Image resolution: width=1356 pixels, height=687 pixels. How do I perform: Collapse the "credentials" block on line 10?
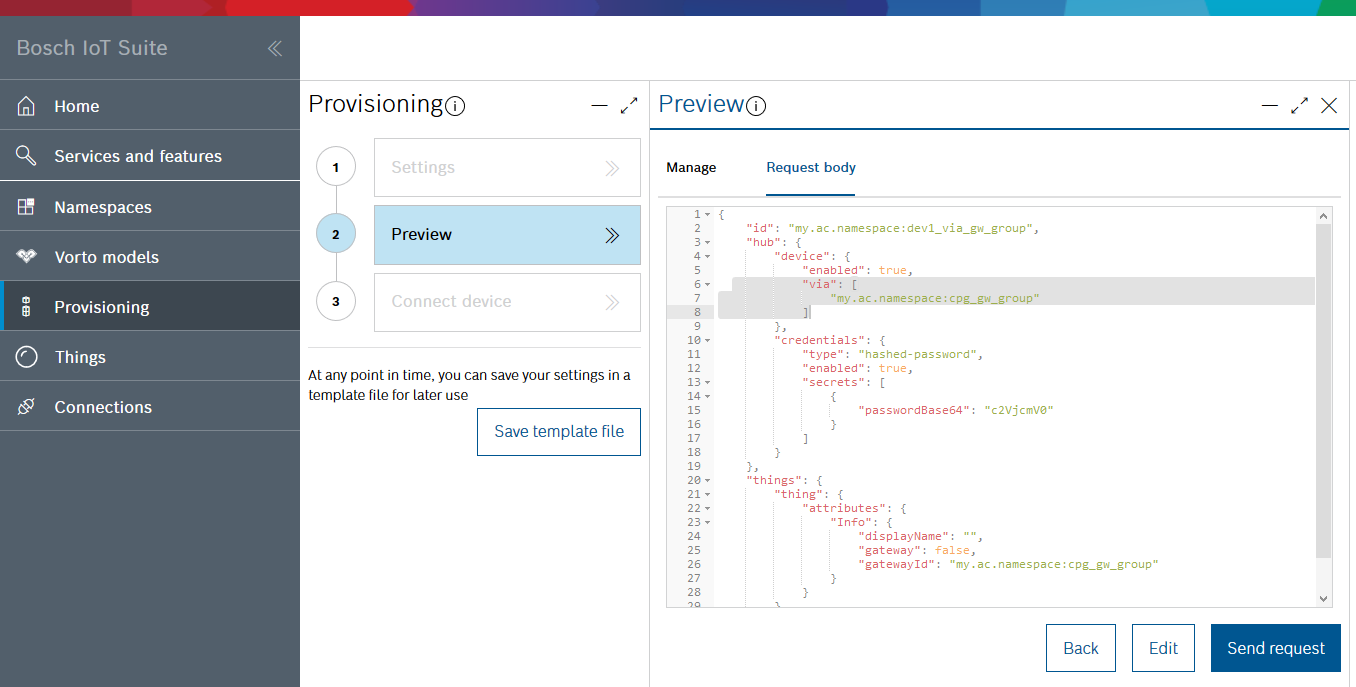click(x=708, y=341)
